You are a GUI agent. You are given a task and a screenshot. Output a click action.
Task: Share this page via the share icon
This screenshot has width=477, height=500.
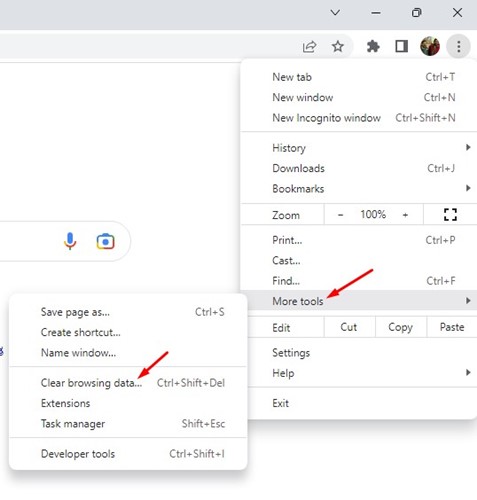[309, 46]
